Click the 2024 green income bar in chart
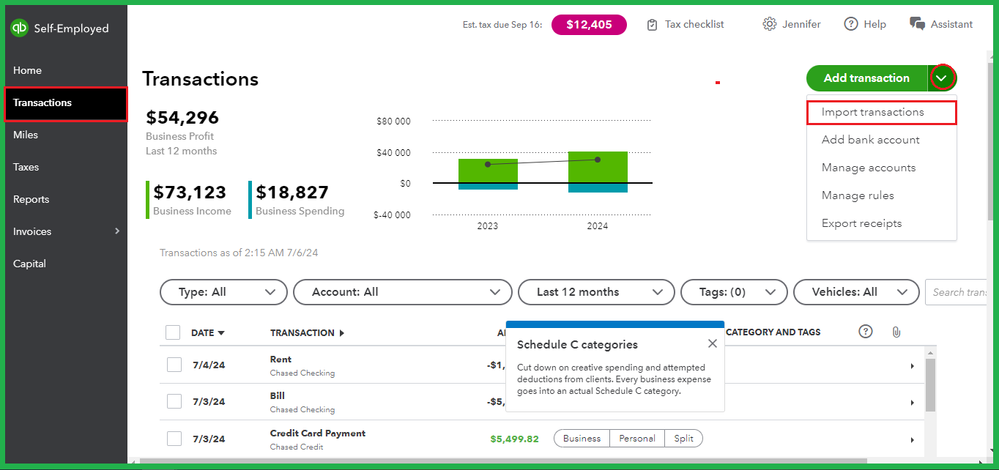 598,167
